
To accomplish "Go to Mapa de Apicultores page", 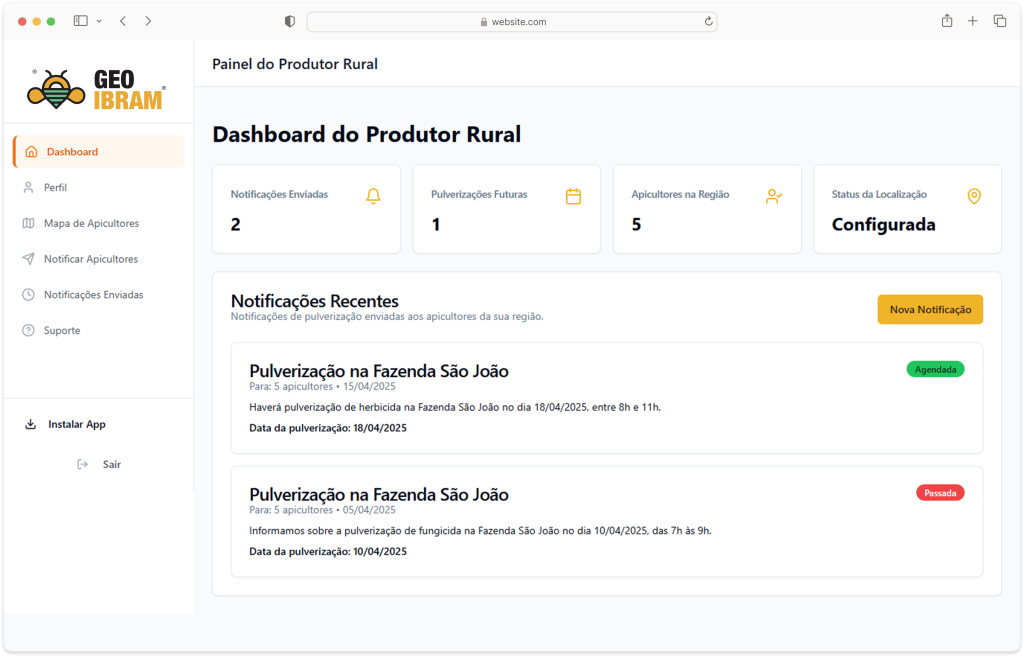I will (91, 223).
